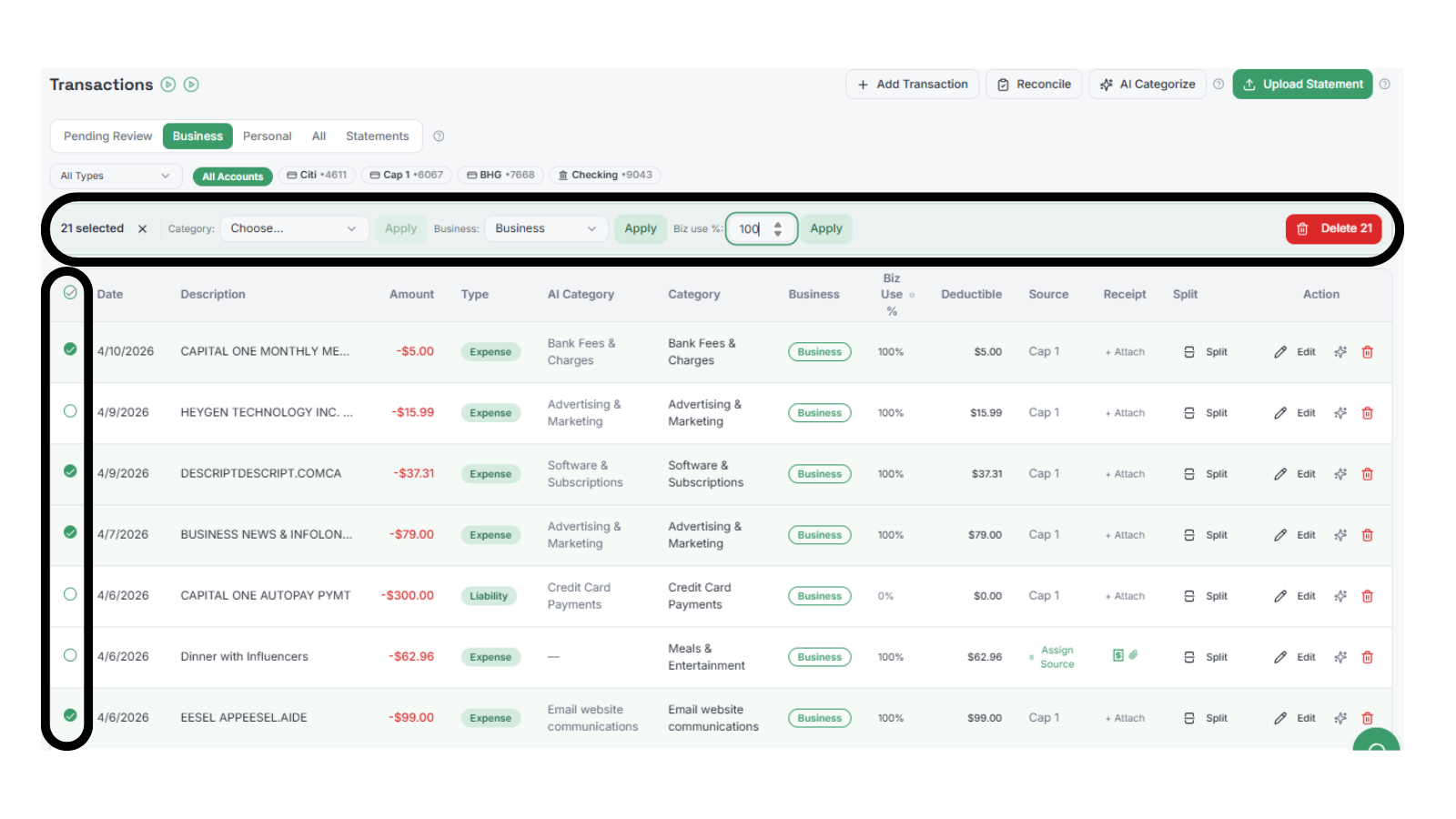Uncheck the BUSINESS NEWS & INFOLON row checkbox
This screenshot has width=1456, height=819.
(70, 532)
